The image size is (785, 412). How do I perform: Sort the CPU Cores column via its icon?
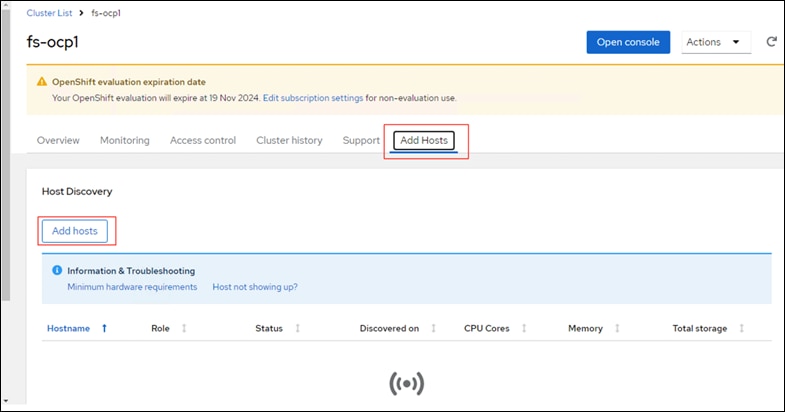coord(524,328)
